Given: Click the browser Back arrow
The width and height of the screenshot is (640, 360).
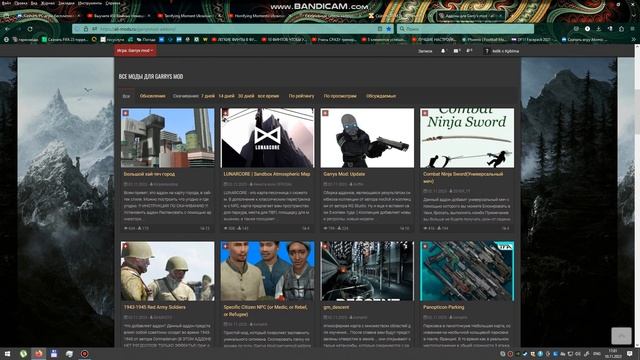Looking at the screenshot, I should click(7, 29).
